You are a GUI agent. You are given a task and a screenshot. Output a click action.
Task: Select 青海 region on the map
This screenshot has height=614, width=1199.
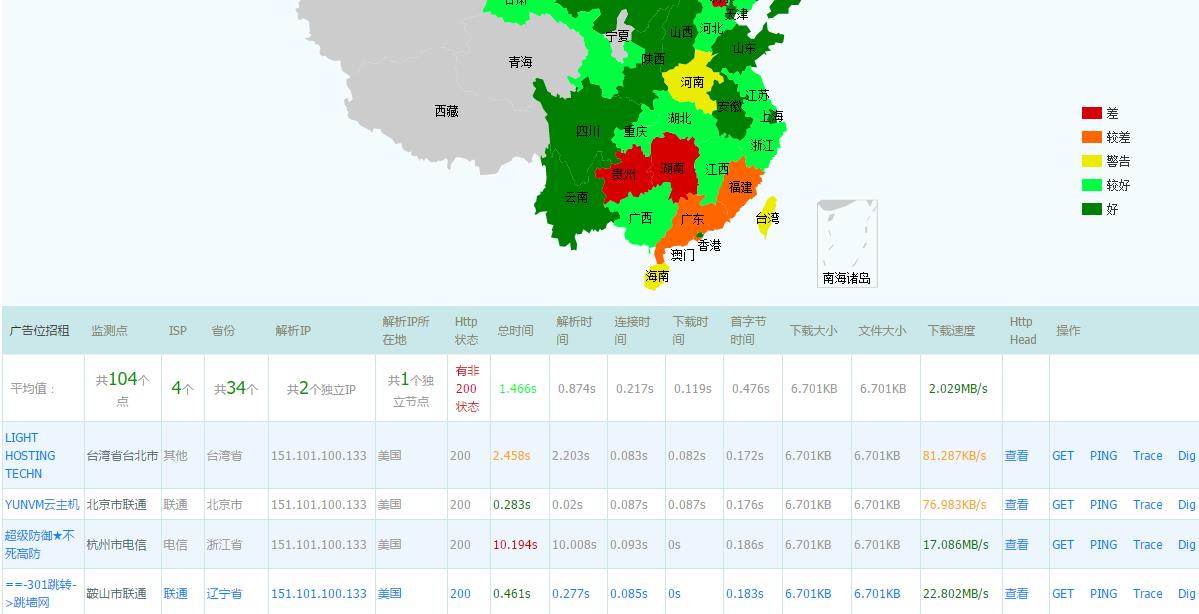point(520,63)
